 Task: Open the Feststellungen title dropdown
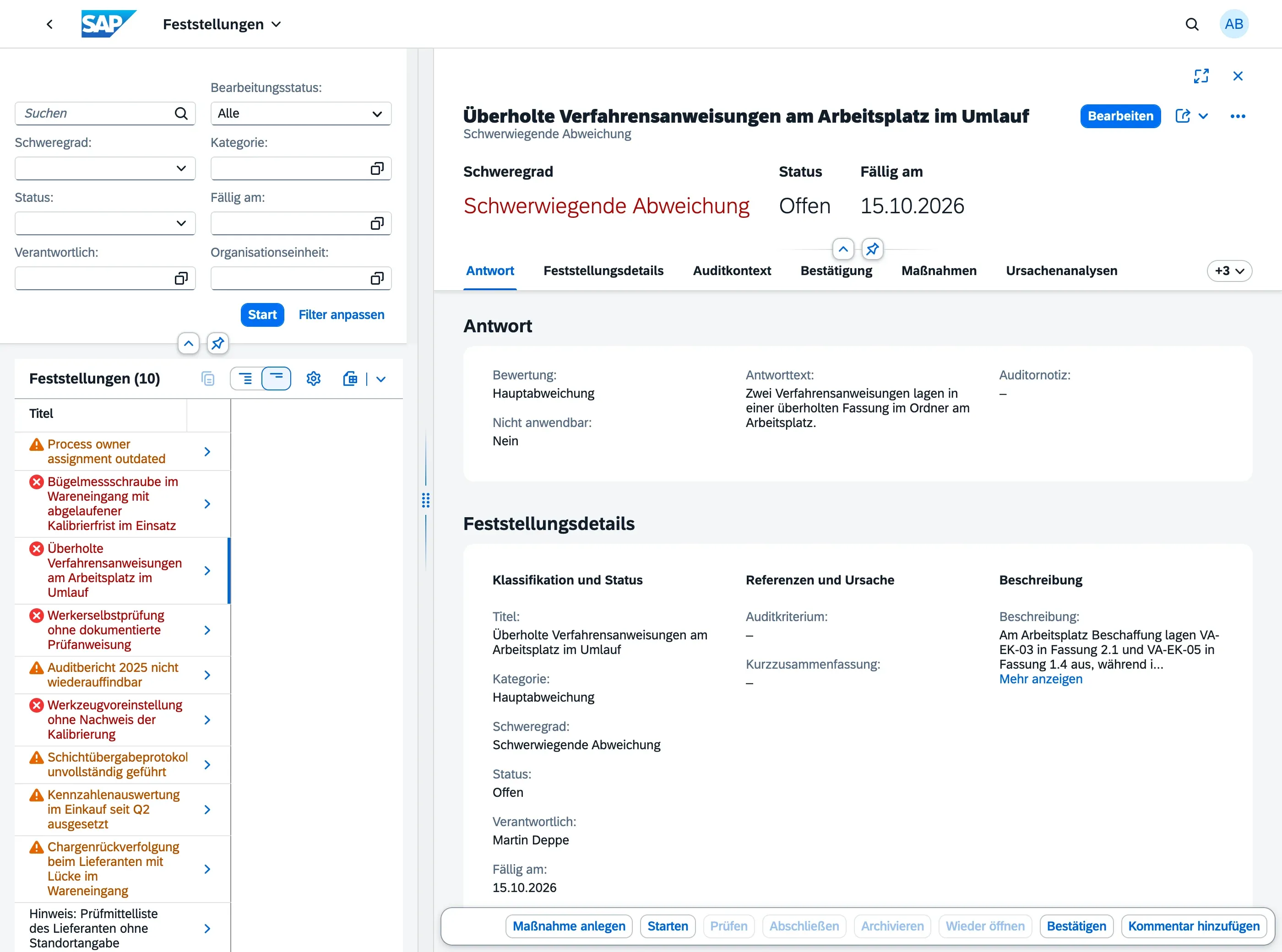click(x=222, y=24)
